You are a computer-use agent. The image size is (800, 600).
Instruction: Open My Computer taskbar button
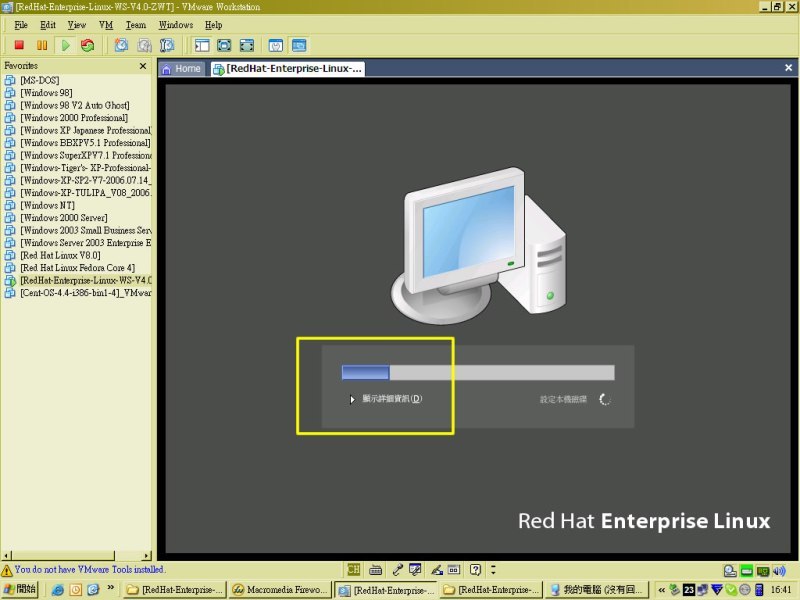596,590
